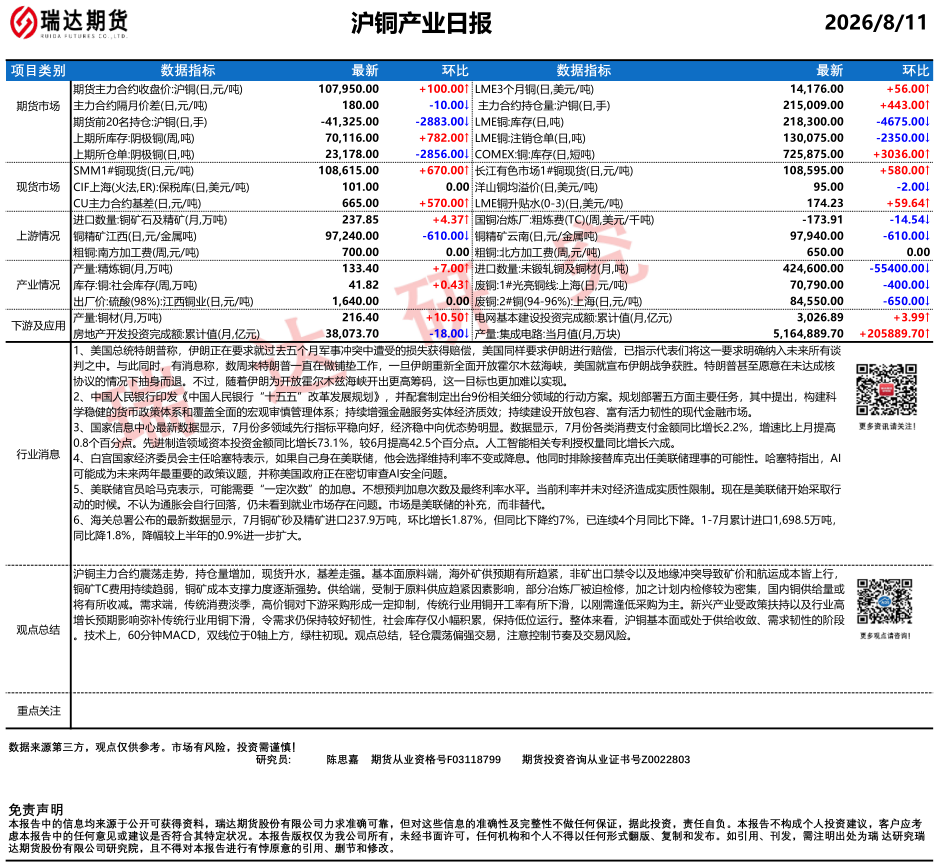The height and width of the screenshot is (866, 938).
Task: Click the 硫酸(98%) 江西铜业 value 1,640.00
Action: coord(356,301)
